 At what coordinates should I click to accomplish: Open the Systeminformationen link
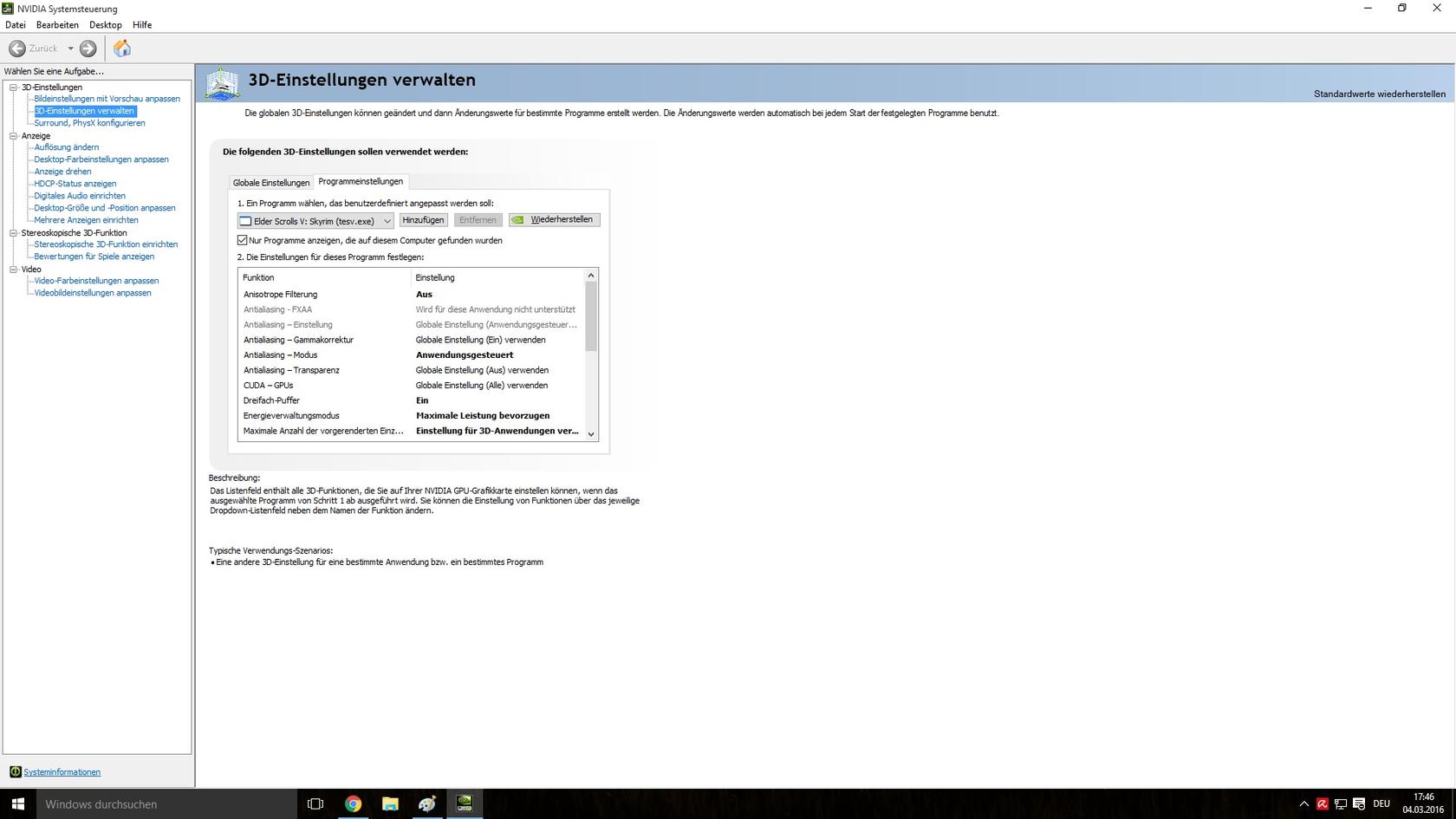click(x=62, y=772)
